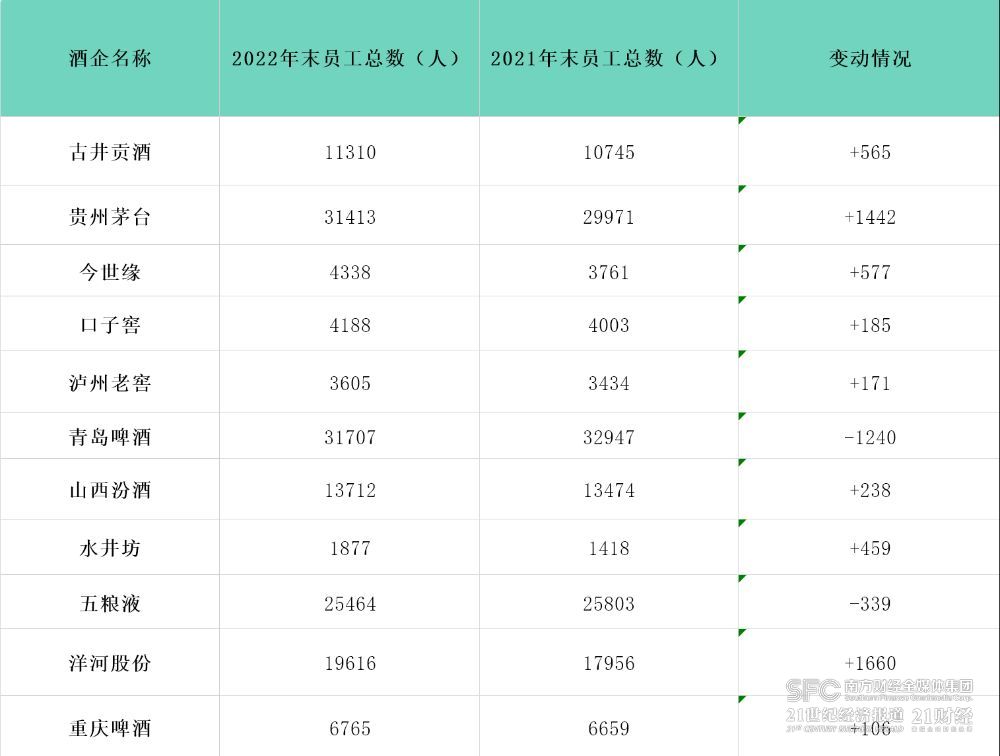Select the 2022年末员工总数 column header
The image size is (1000, 756).
click(348, 58)
